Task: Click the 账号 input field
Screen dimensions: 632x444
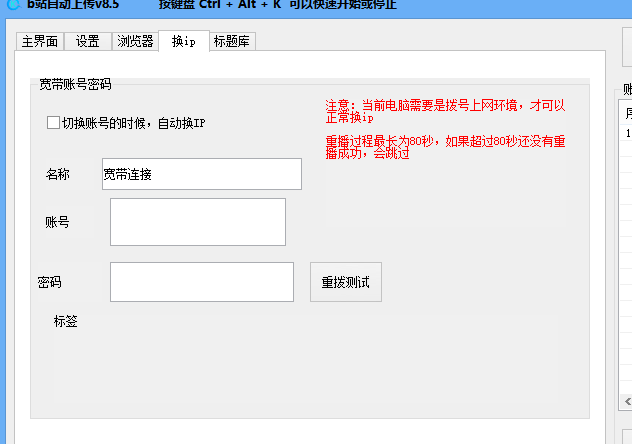Action: tap(198, 222)
